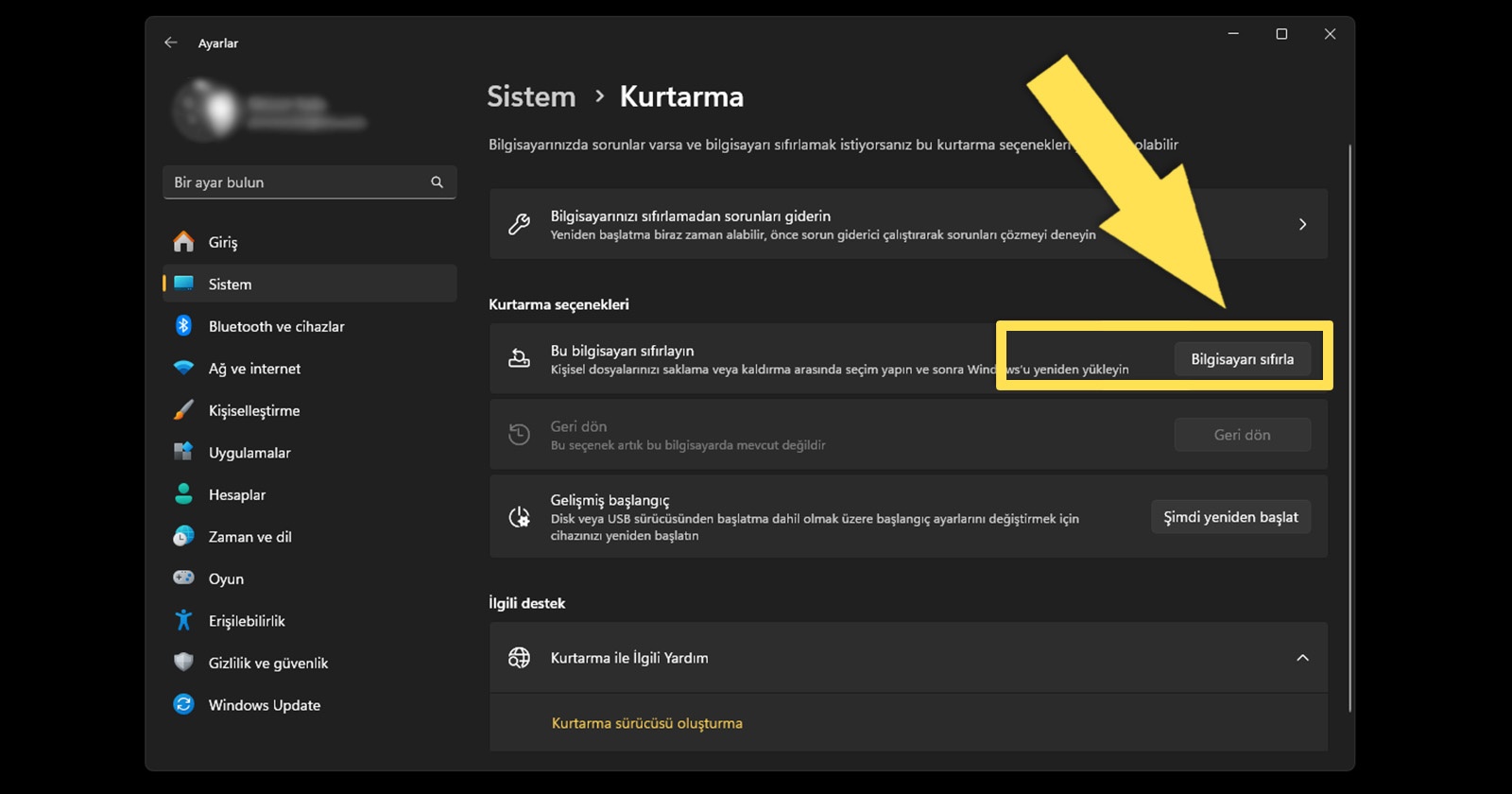1512x794 pixels.
Task: Collapse the Kurtarma ile İlgili Yardım section
Action: click(1302, 658)
